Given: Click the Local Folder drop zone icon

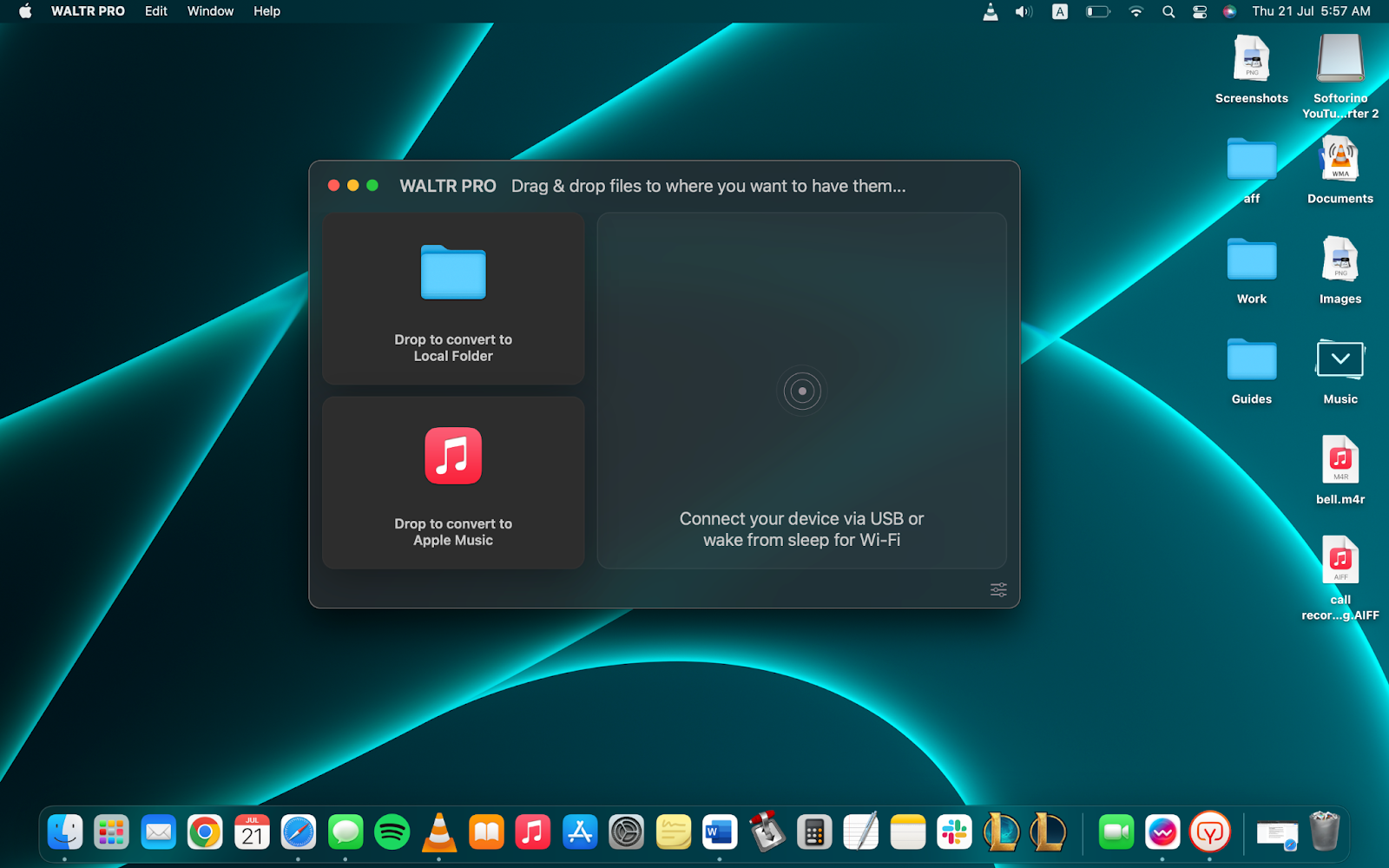Looking at the screenshot, I should pos(453,273).
